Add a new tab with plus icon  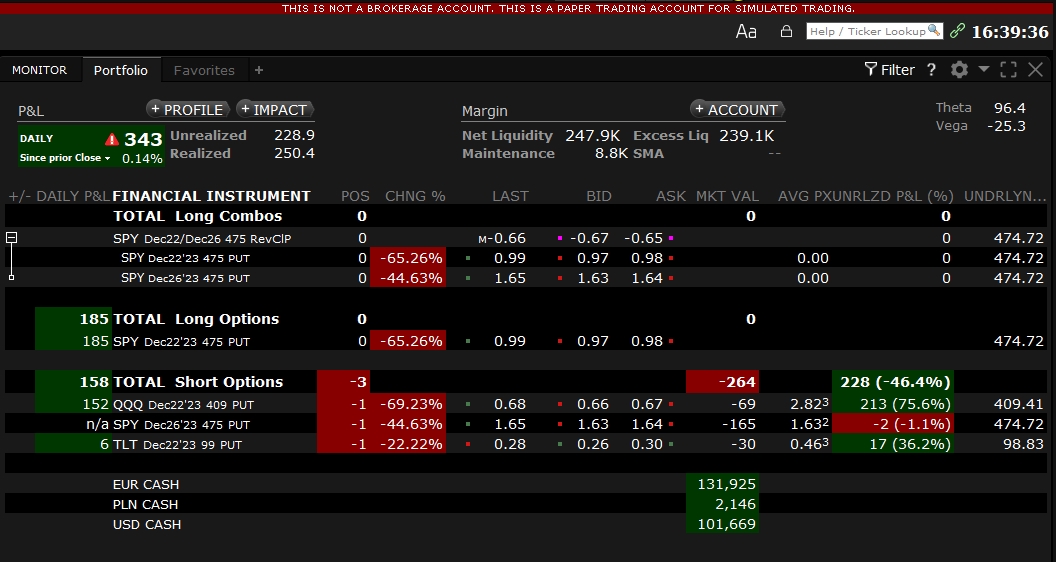tap(259, 70)
